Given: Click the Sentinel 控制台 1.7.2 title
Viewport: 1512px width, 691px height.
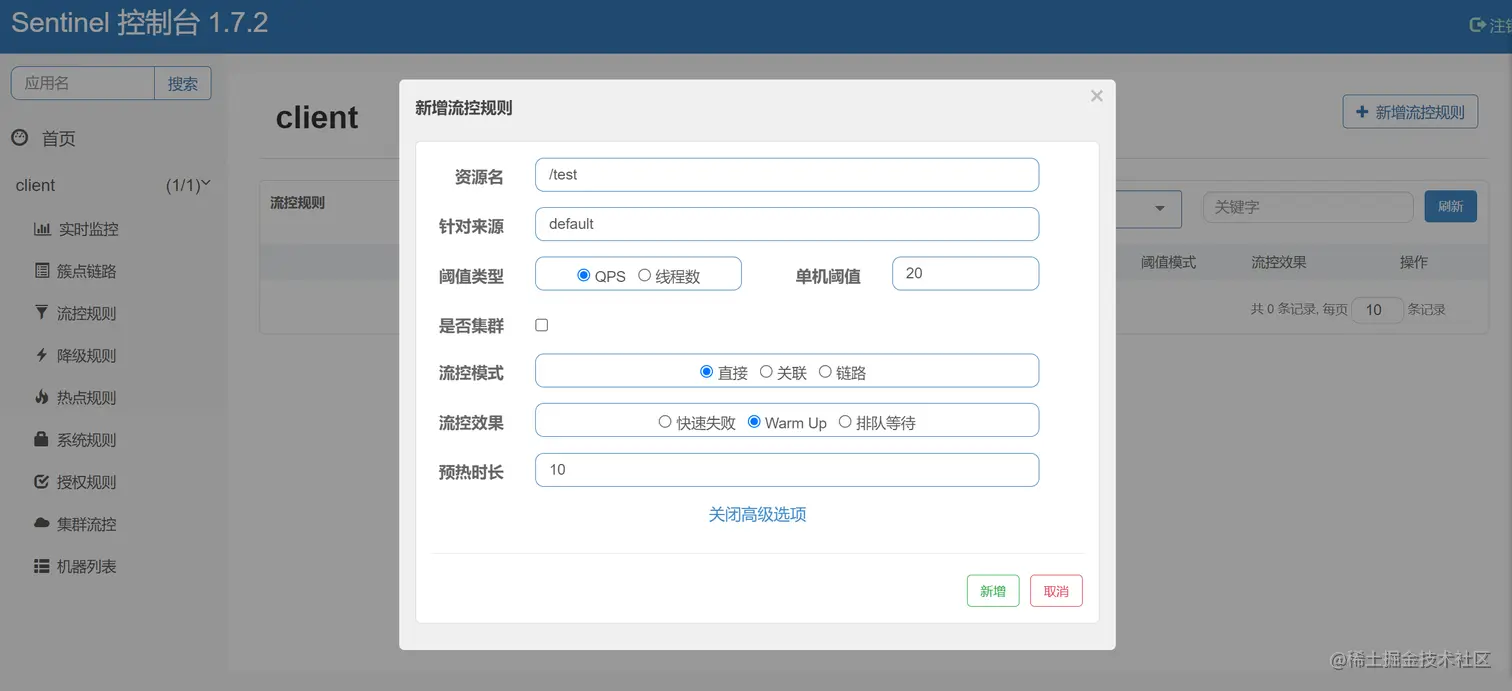Looking at the screenshot, I should [x=140, y=24].
